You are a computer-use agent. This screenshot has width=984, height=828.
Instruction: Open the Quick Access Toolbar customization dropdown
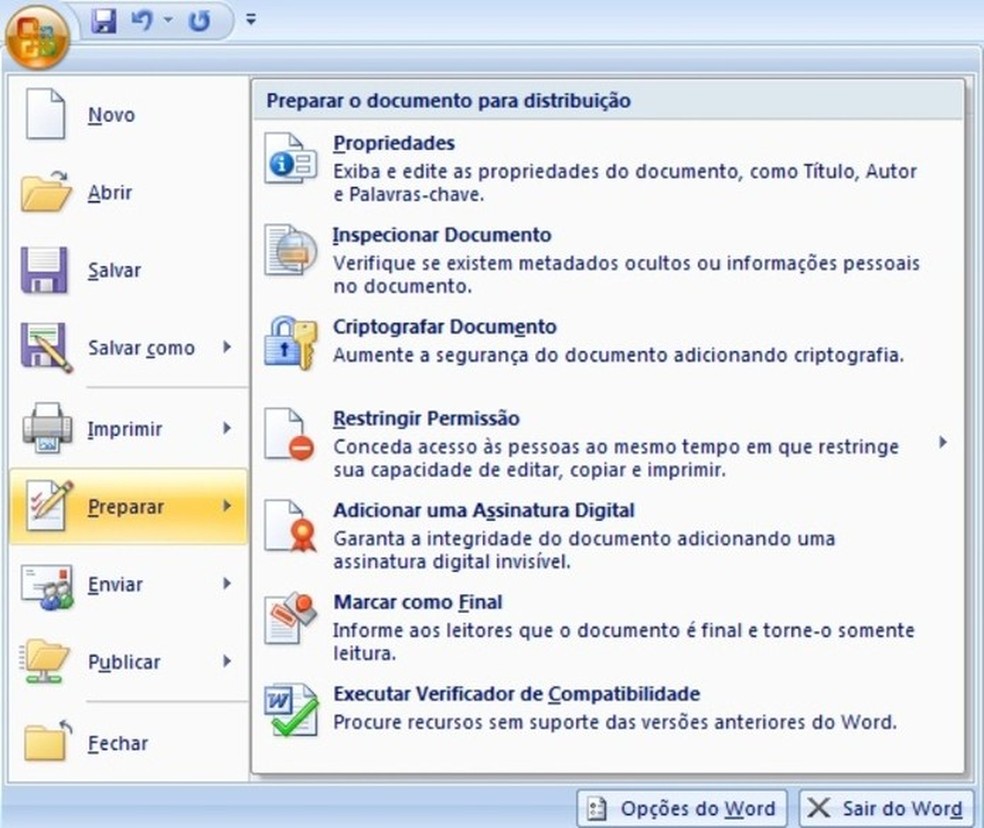(250, 18)
